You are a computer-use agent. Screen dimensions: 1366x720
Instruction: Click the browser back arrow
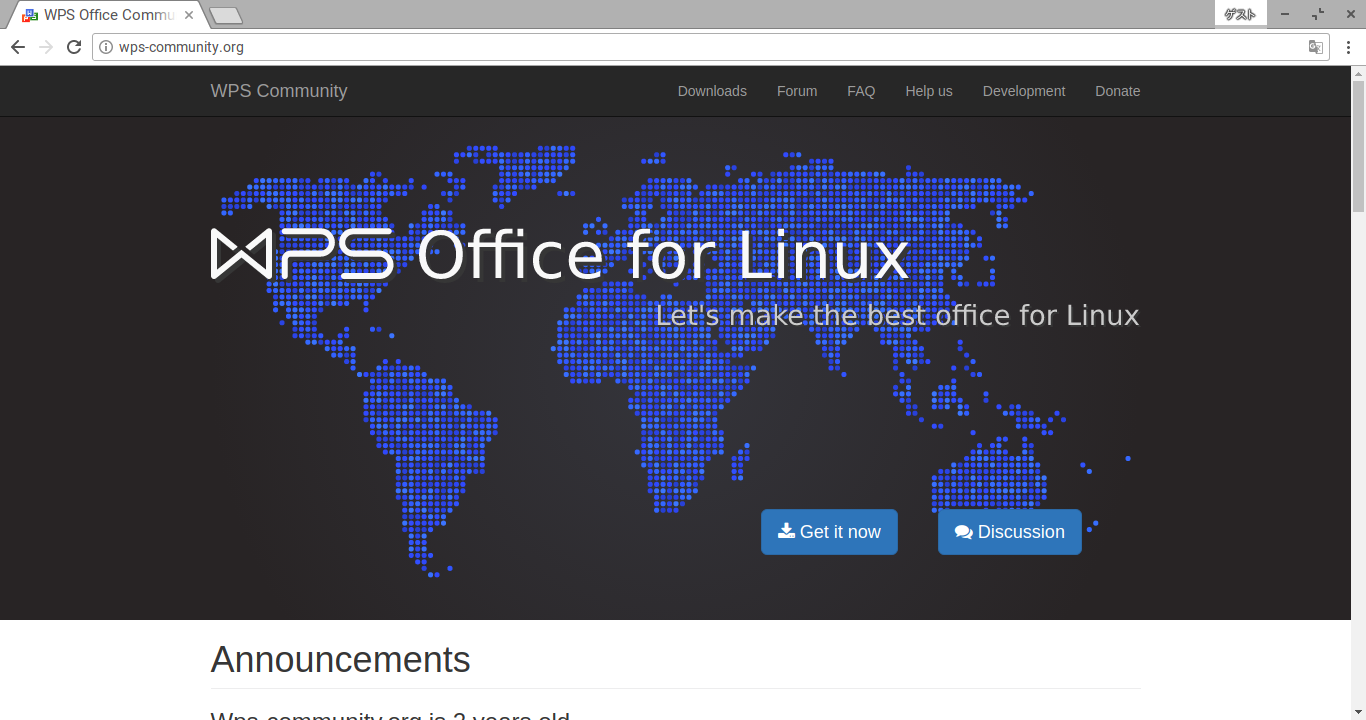point(18,47)
